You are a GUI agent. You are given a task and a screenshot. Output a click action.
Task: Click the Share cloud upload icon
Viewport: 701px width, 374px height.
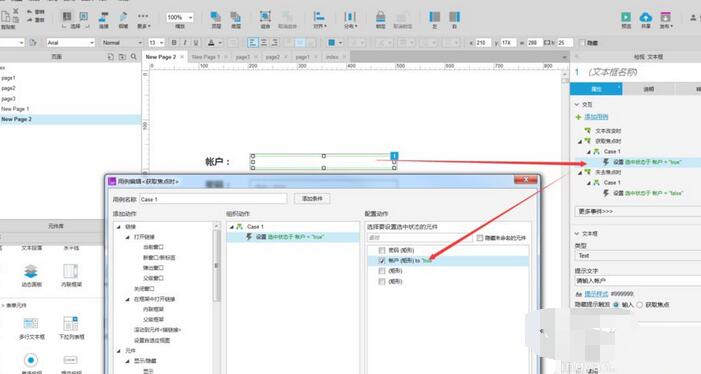[646, 17]
